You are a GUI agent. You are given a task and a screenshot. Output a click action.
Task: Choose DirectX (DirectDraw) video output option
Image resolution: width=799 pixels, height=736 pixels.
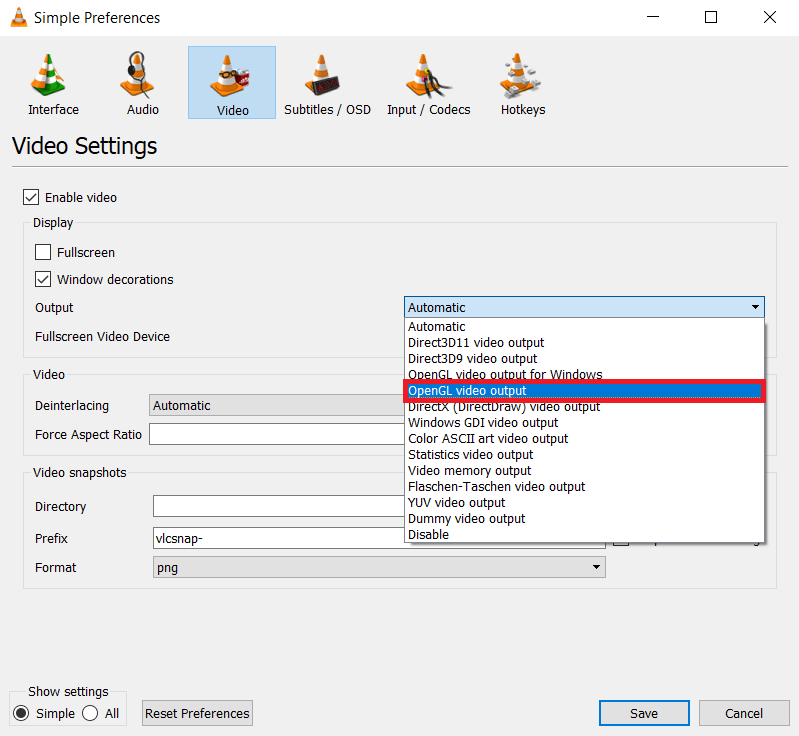[x=584, y=407]
